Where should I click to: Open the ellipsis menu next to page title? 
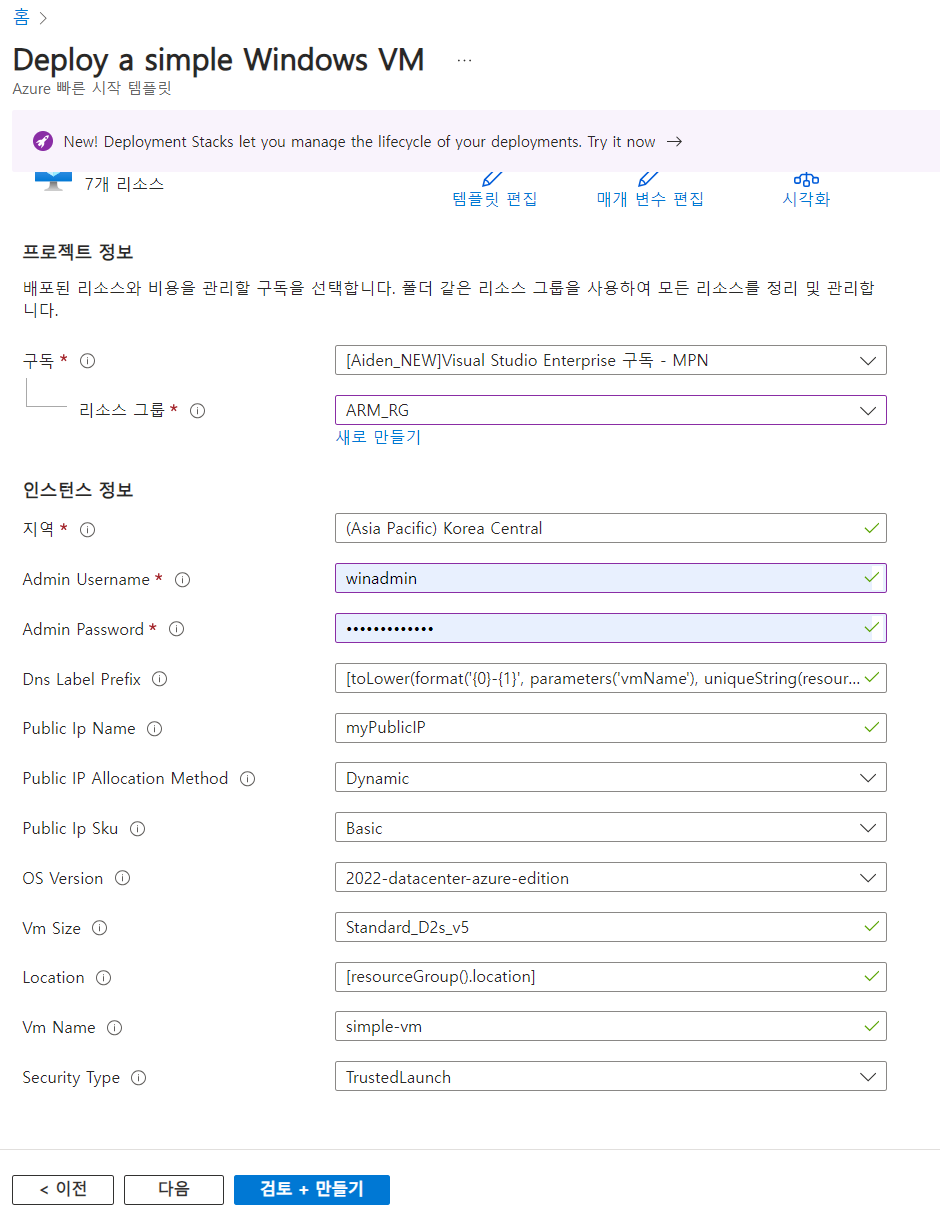464,60
